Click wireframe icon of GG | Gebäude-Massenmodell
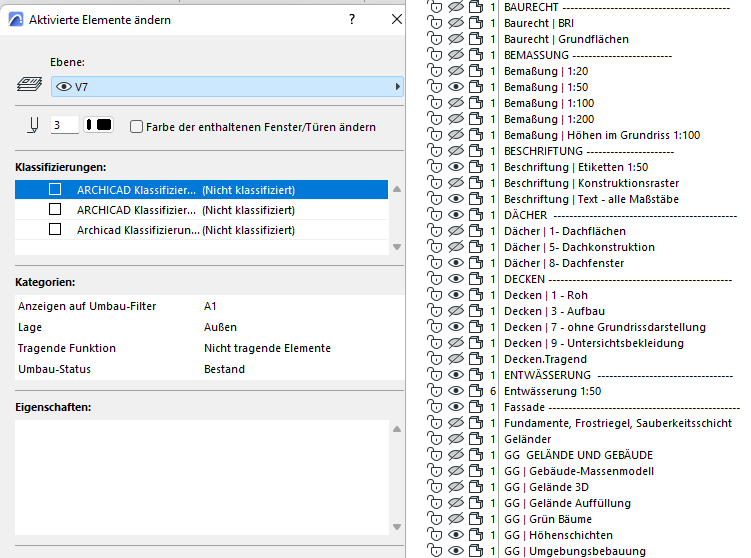The image size is (751, 558). click(x=476, y=471)
